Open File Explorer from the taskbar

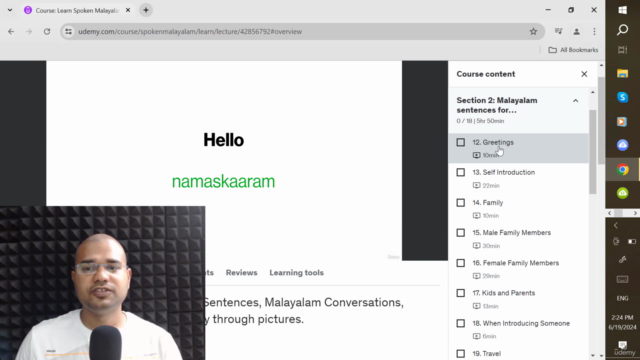click(622, 73)
